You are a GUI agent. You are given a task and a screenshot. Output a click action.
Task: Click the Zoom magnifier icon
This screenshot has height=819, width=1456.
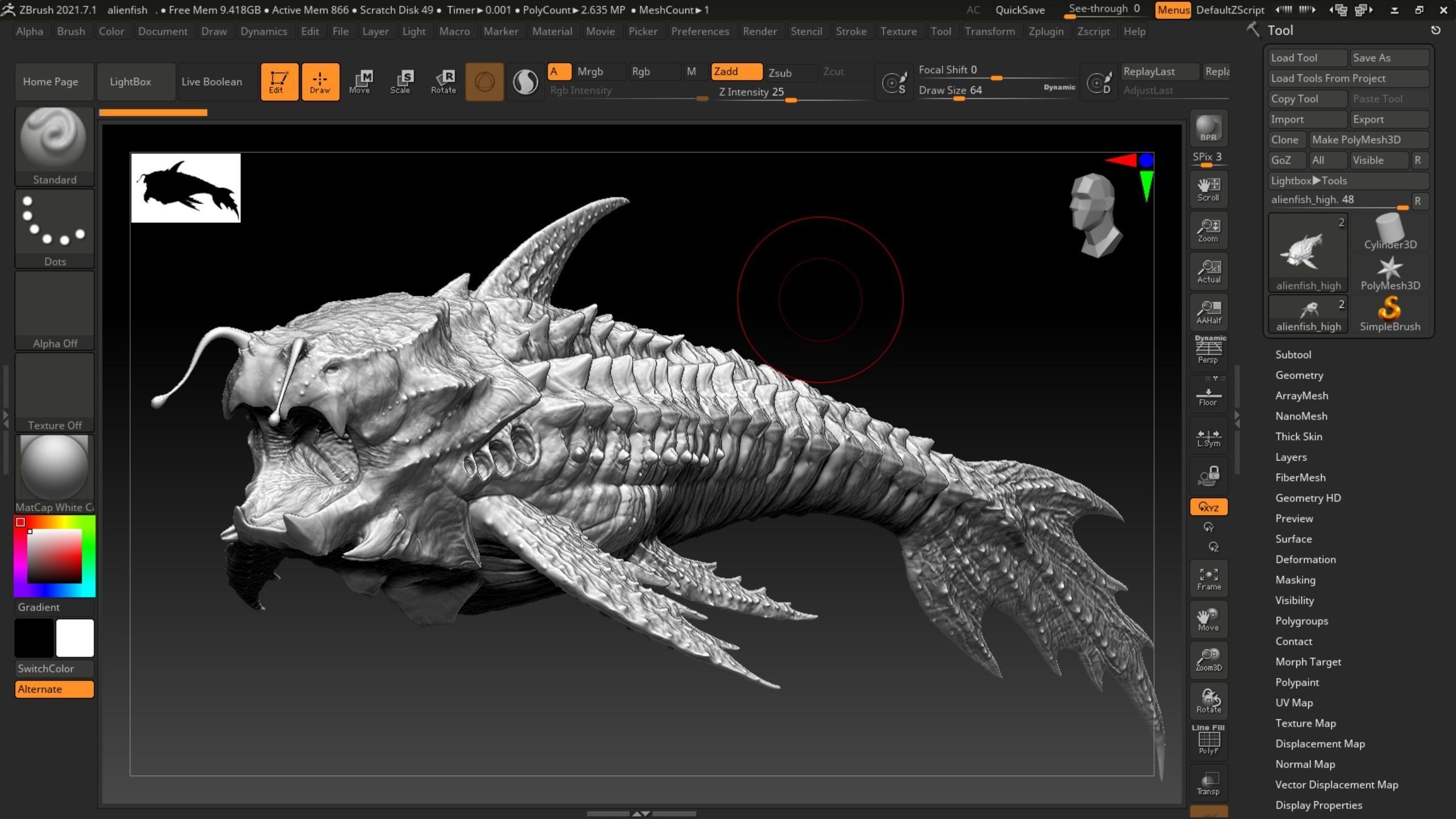1209,230
